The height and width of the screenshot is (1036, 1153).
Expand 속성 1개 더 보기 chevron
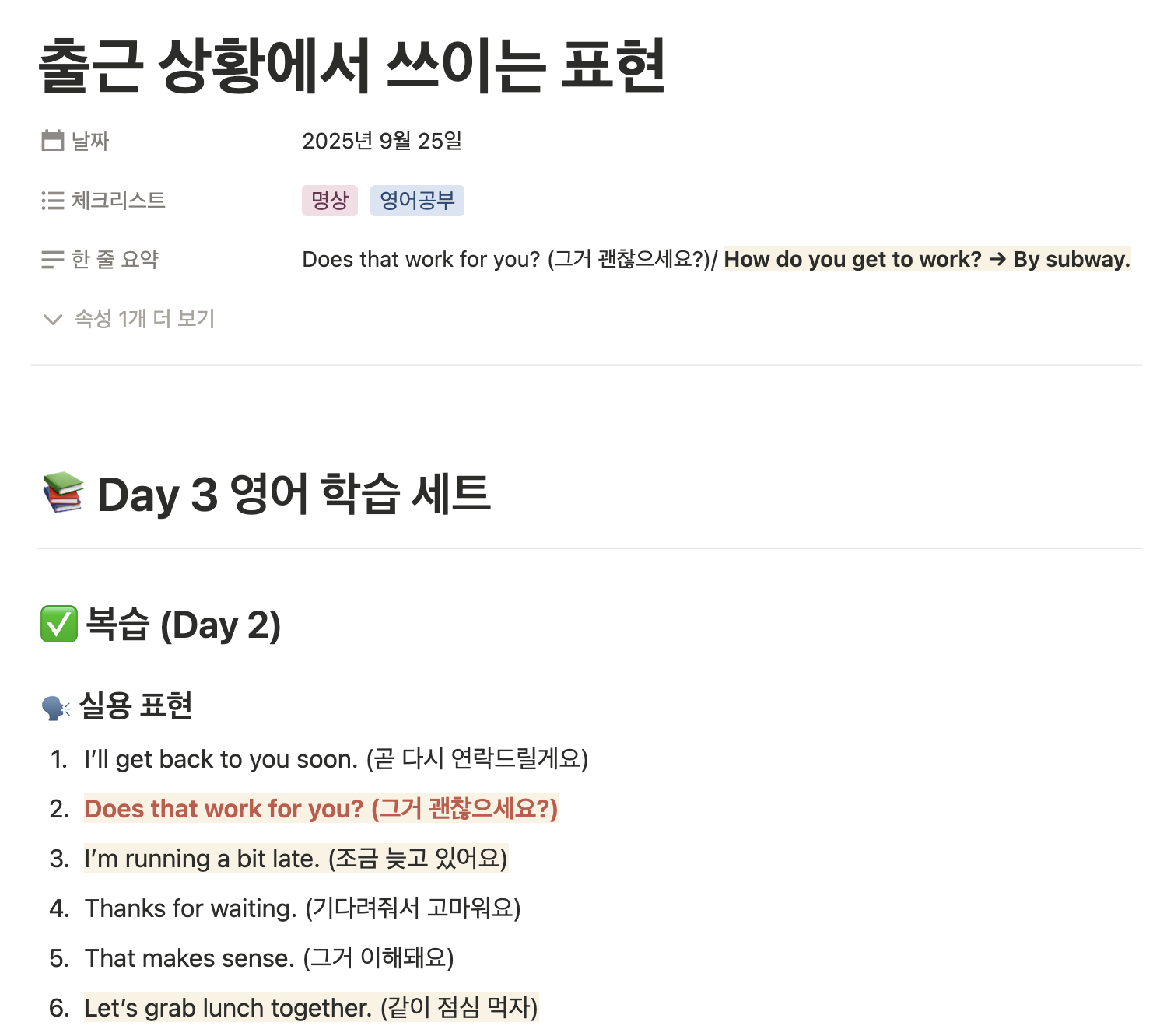point(53,319)
